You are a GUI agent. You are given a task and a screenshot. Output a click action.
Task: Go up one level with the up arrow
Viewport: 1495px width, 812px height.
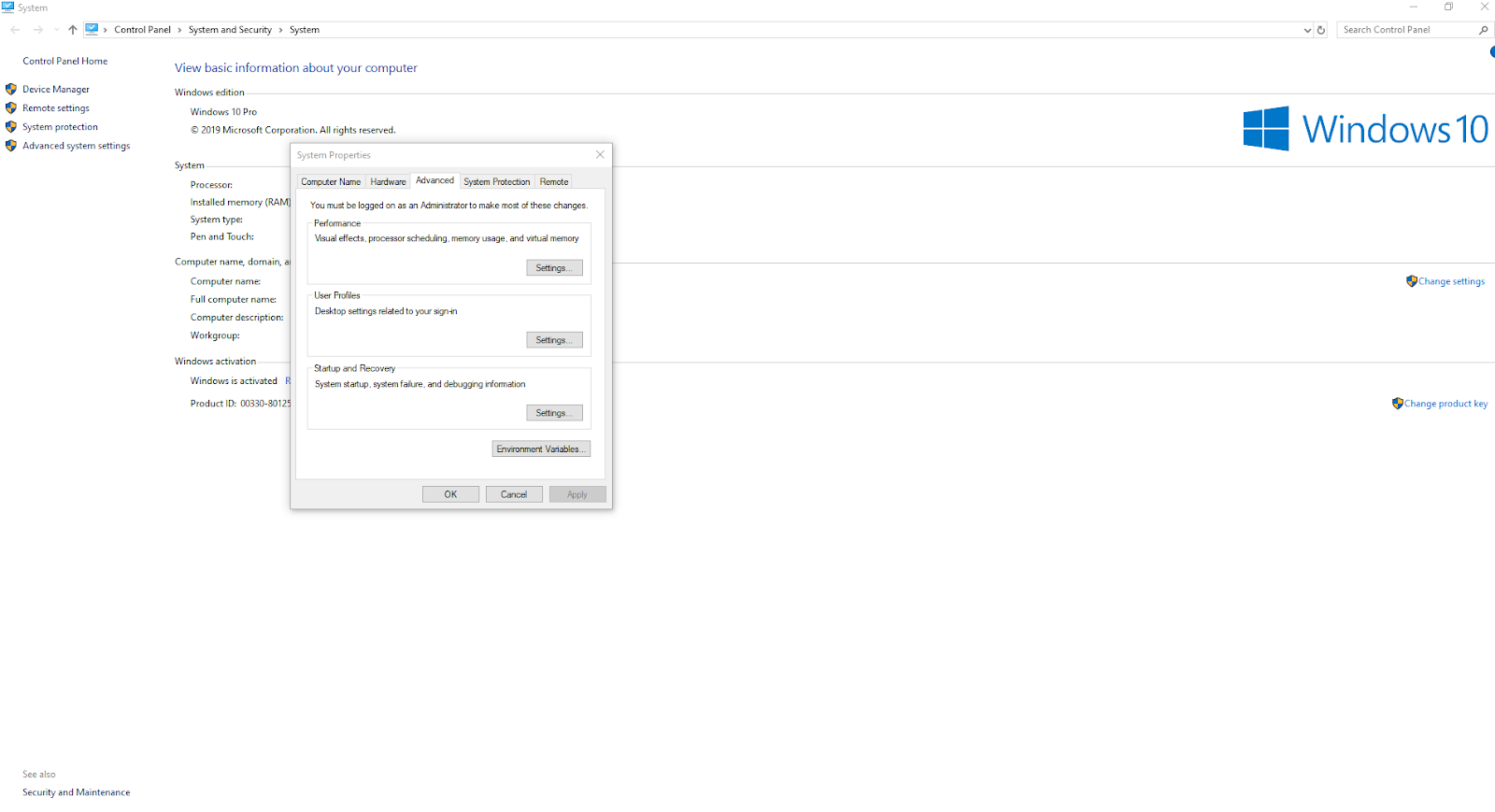[x=73, y=30]
